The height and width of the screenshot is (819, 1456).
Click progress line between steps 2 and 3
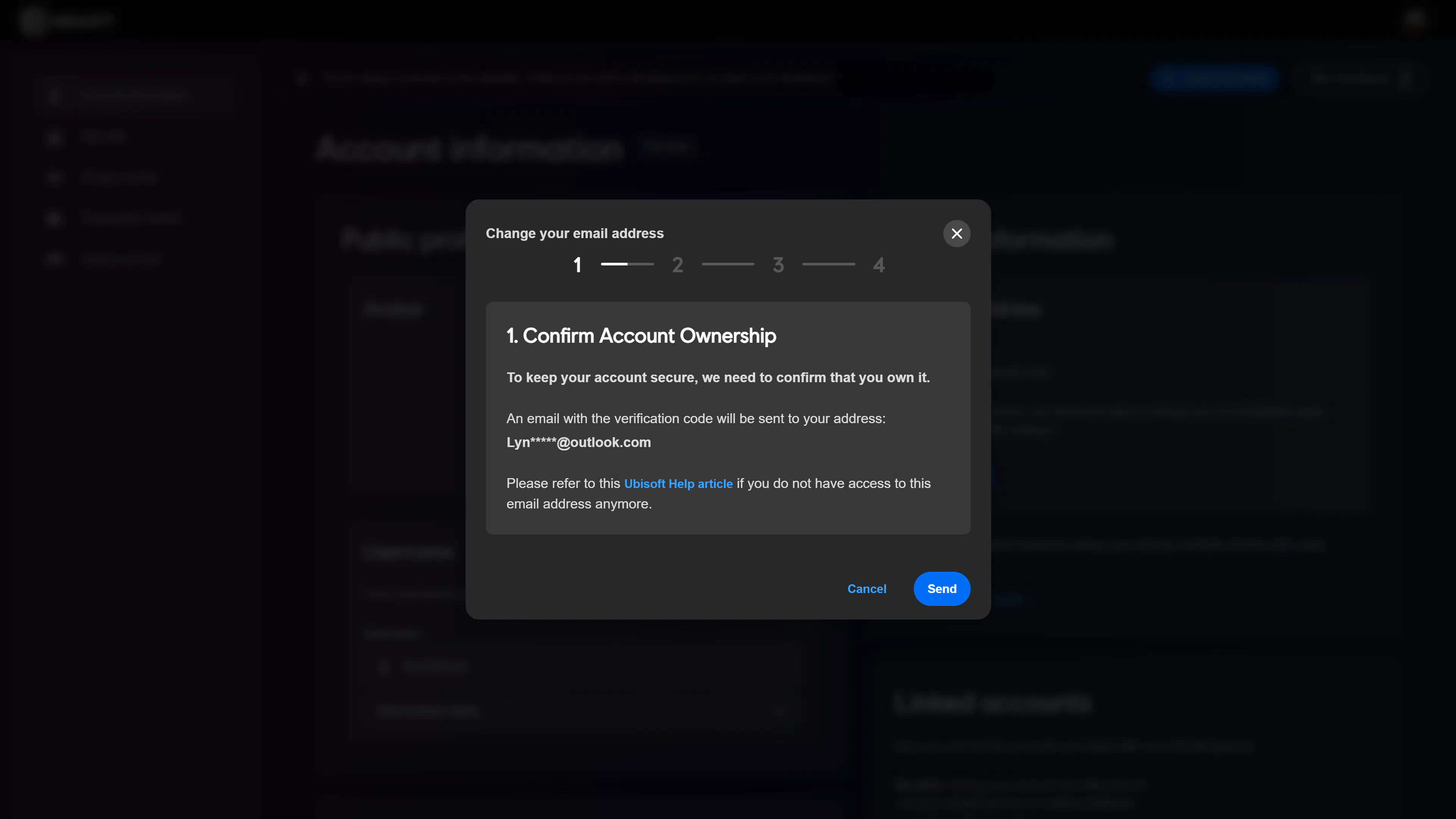[x=728, y=264]
